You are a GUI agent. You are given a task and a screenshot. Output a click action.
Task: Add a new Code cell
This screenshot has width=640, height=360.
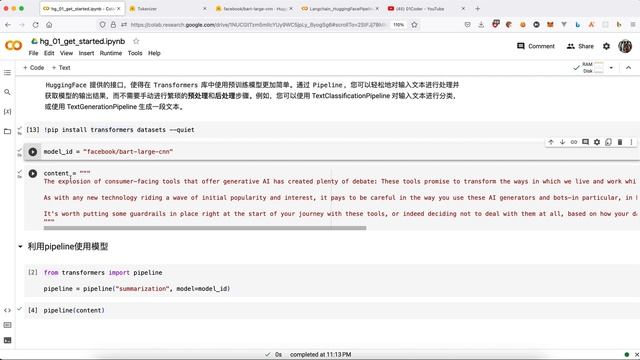click(33, 68)
